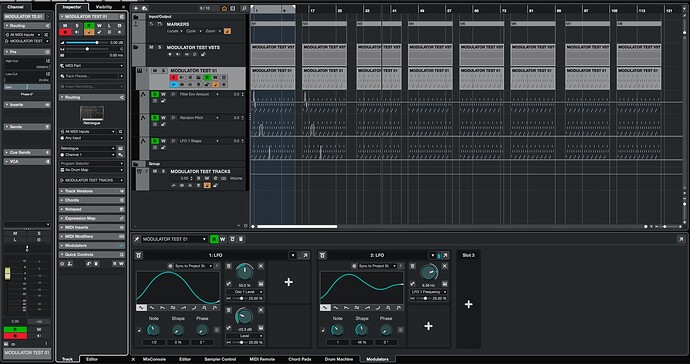This screenshot has height=364, width=690.
Task: Add a modulator to Slot 3
Action: click(x=468, y=304)
